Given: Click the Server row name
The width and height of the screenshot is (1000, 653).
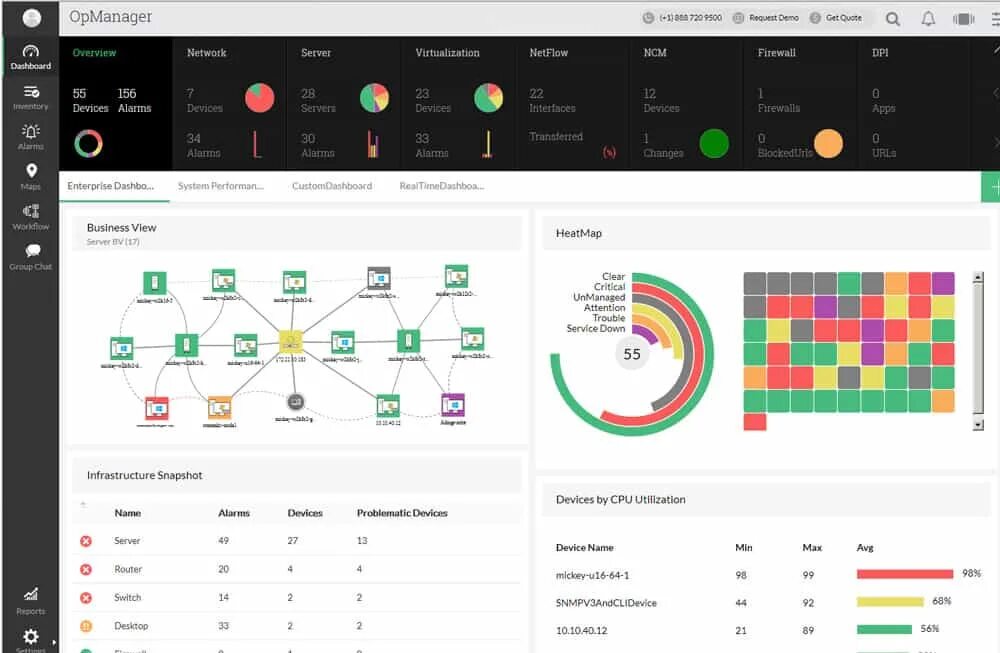Looking at the screenshot, I should click(x=127, y=541).
